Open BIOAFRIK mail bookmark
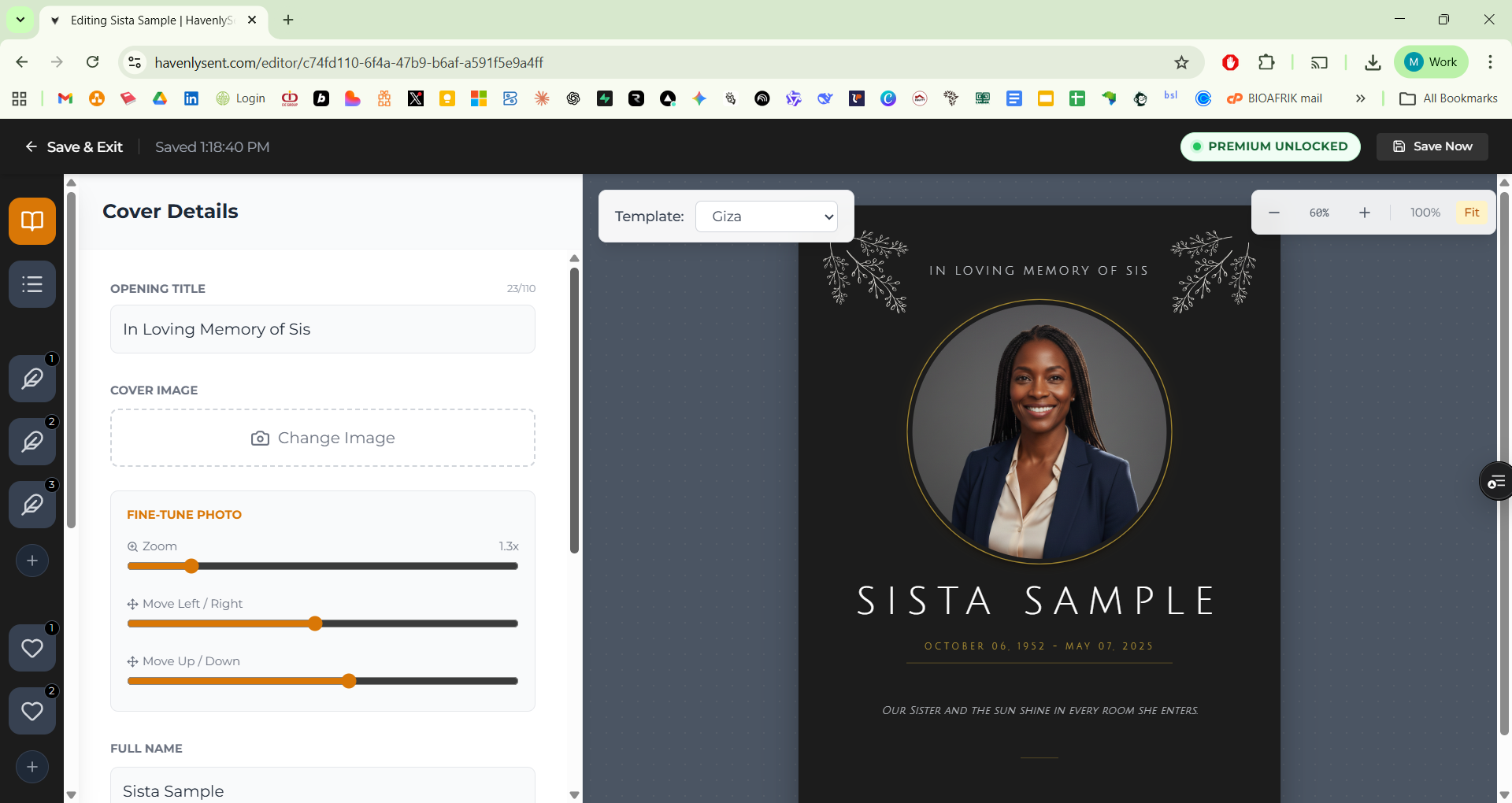This screenshot has height=803, width=1512. click(x=1274, y=98)
